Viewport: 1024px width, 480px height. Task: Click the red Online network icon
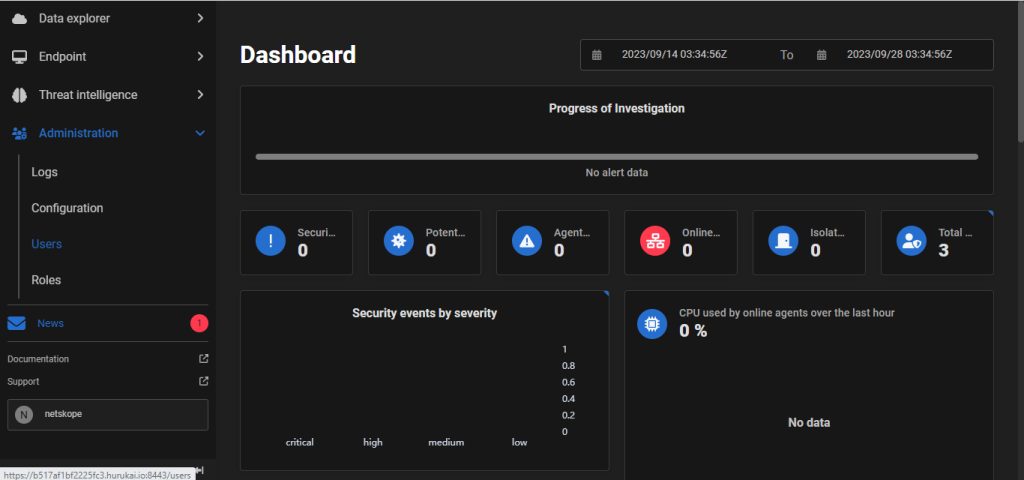click(x=654, y=242)
